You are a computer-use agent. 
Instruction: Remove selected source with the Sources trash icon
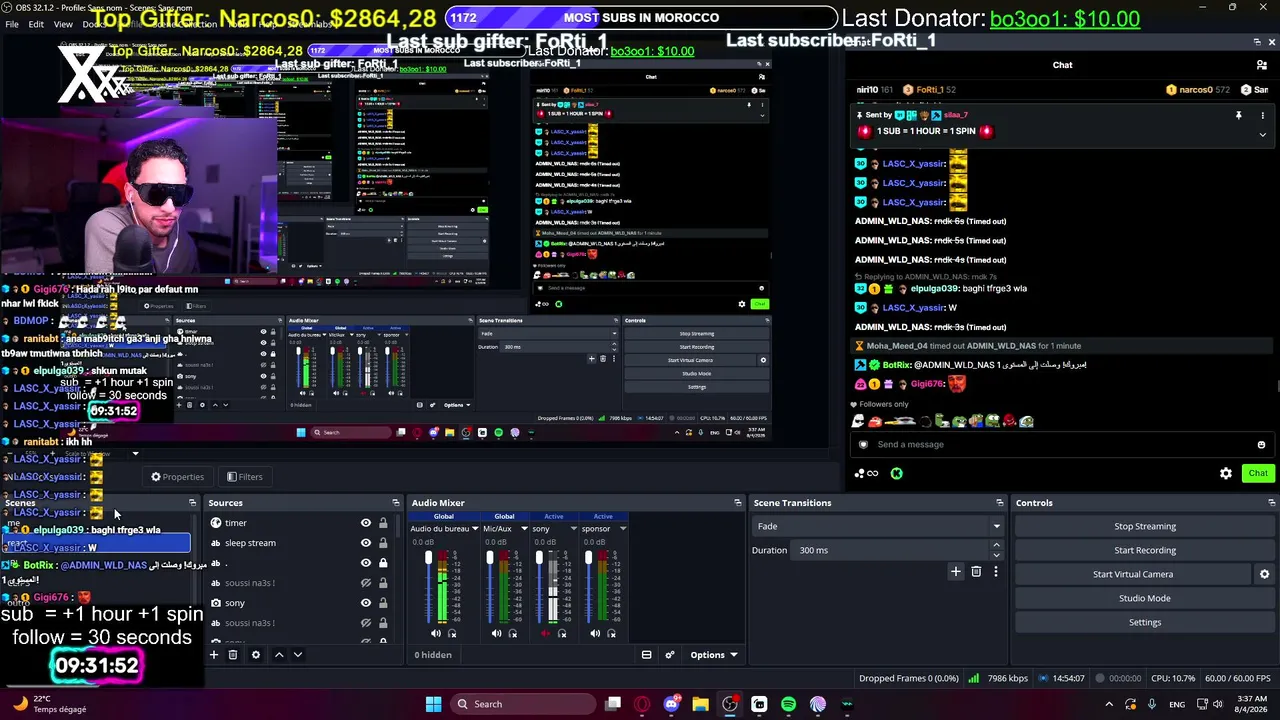click(233, 655)
